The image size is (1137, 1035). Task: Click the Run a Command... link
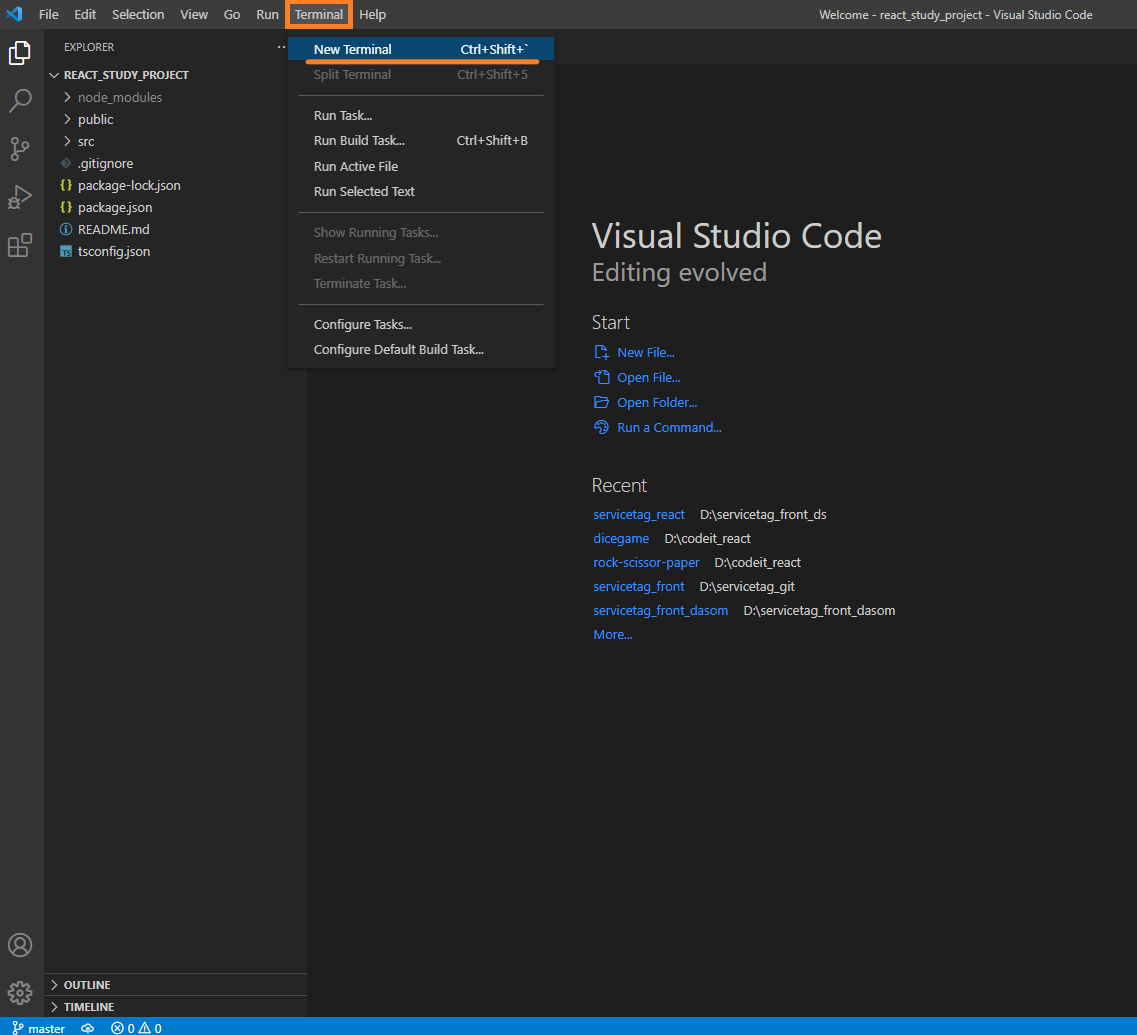coord(669,427)
